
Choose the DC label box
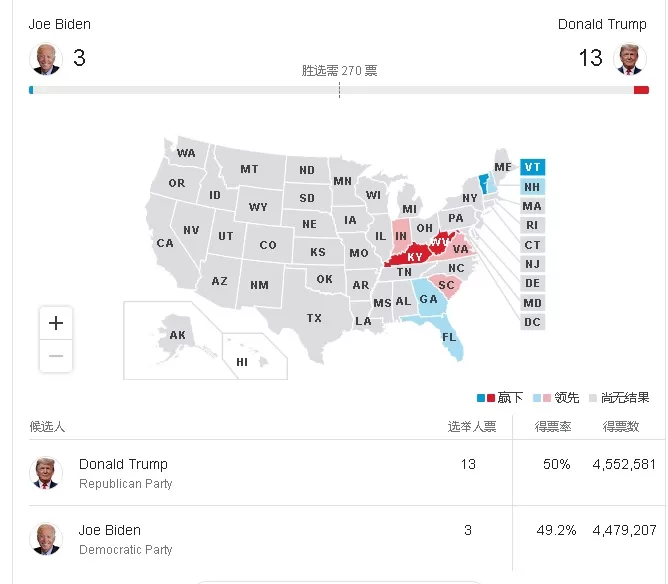pos(533,322)
